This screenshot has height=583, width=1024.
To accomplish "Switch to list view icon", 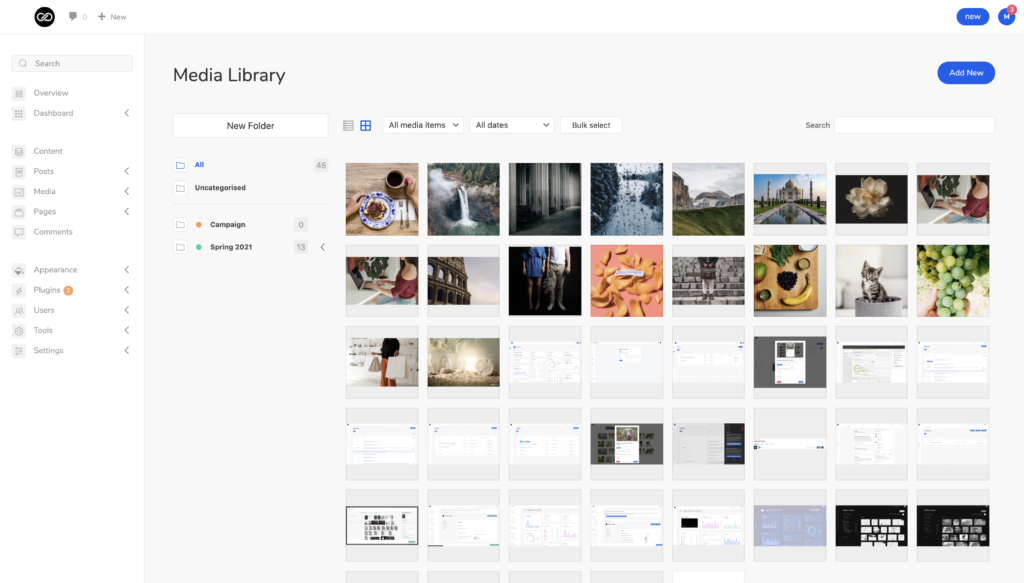I will coord(348,125).
